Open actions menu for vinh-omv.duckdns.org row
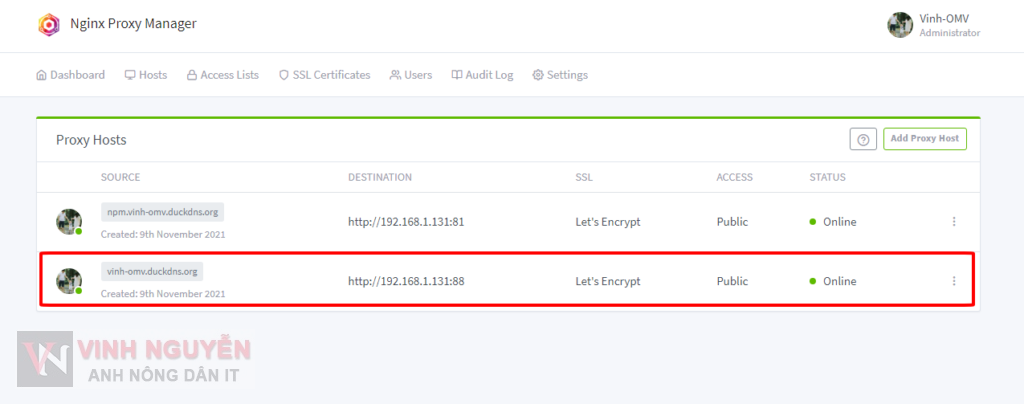The width and height of the screenshot is (1024, 404). tap(953, 281)
